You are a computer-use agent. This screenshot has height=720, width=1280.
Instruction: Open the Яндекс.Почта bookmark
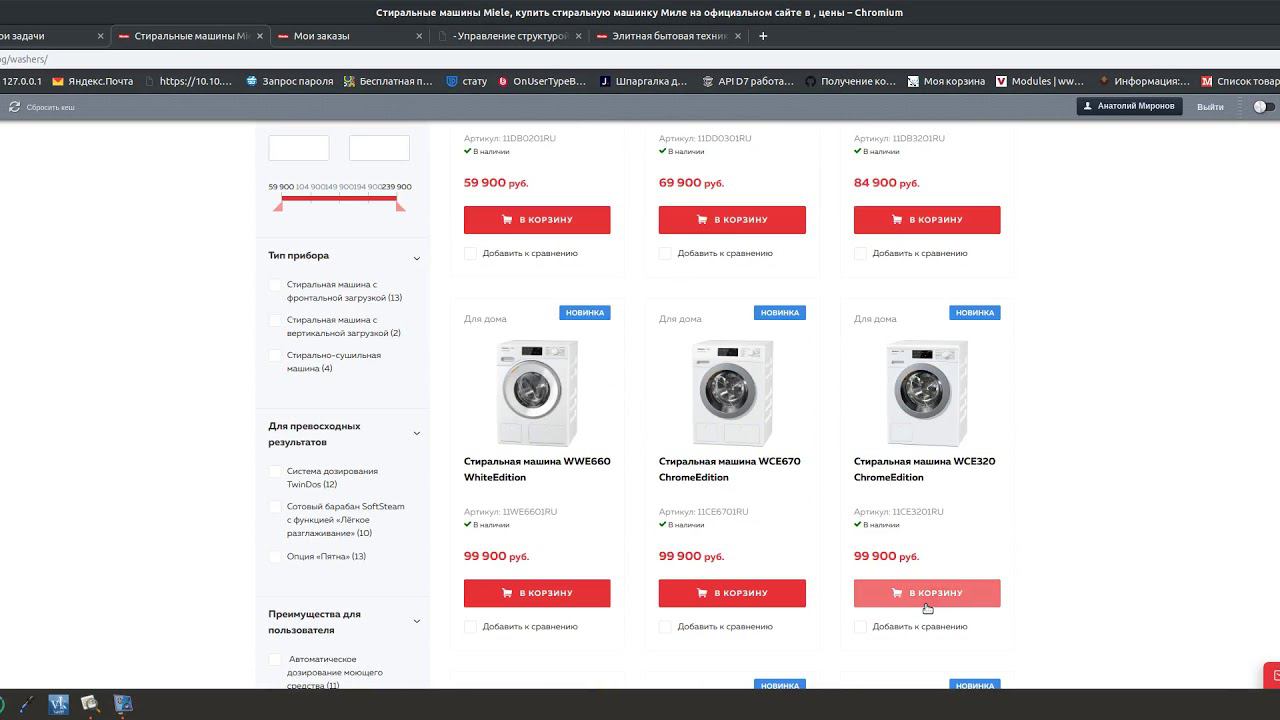[x=92, y=81]
